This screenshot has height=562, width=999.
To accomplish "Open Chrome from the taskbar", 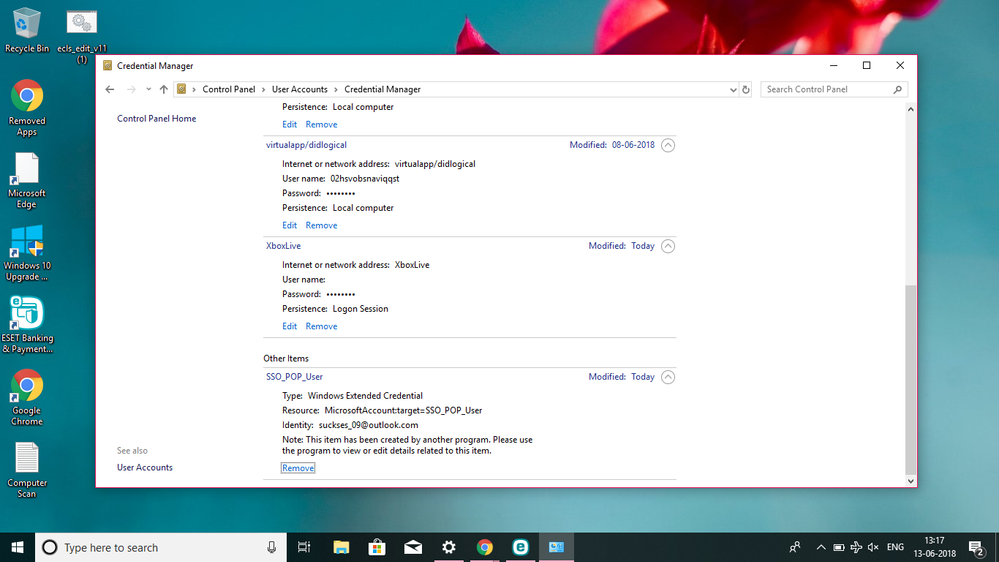I will (485, 547).
